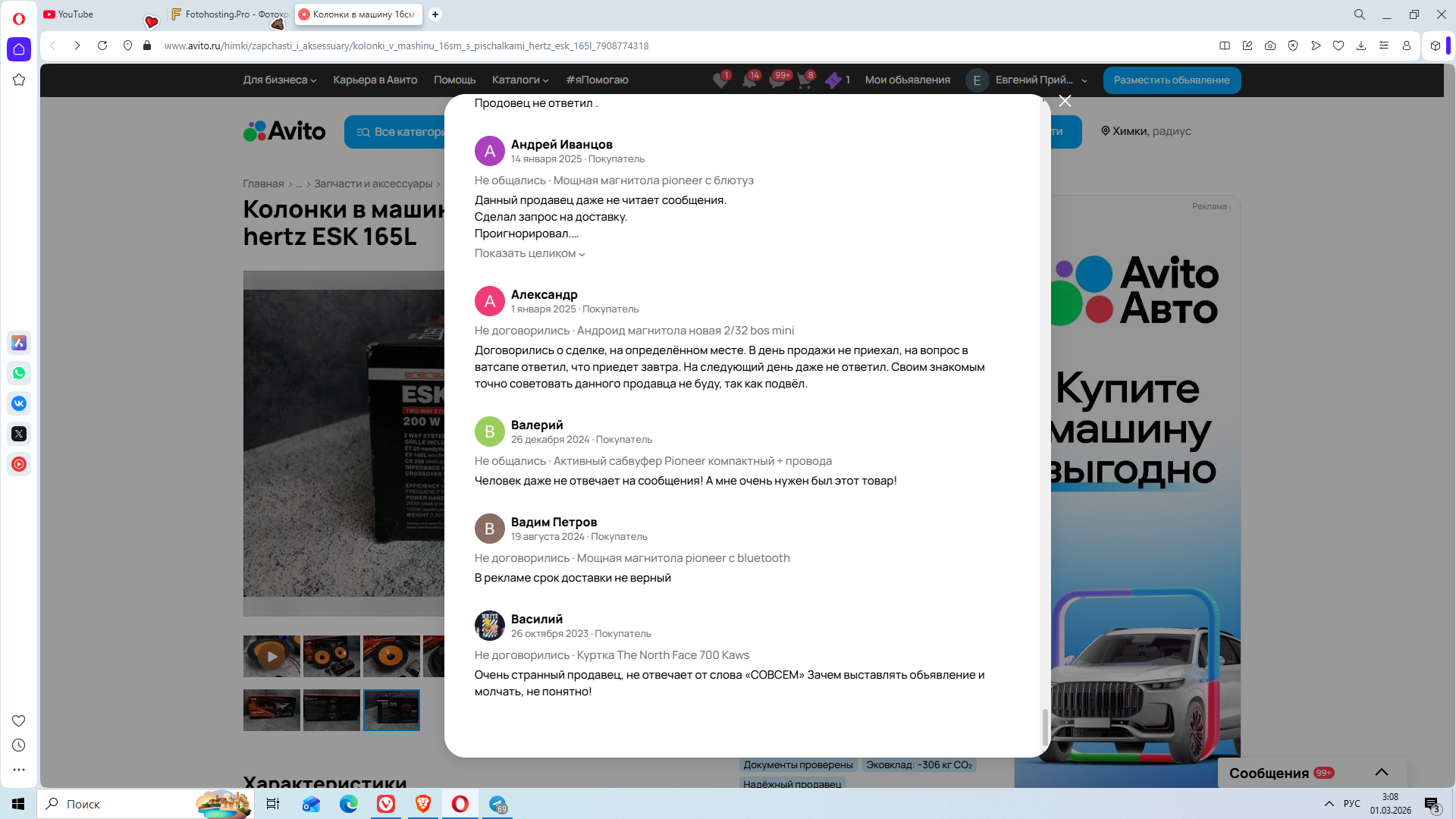Click the Avito favorites heart icon
Viewport: 1456px width, 819px height.
tap(720, 80)
